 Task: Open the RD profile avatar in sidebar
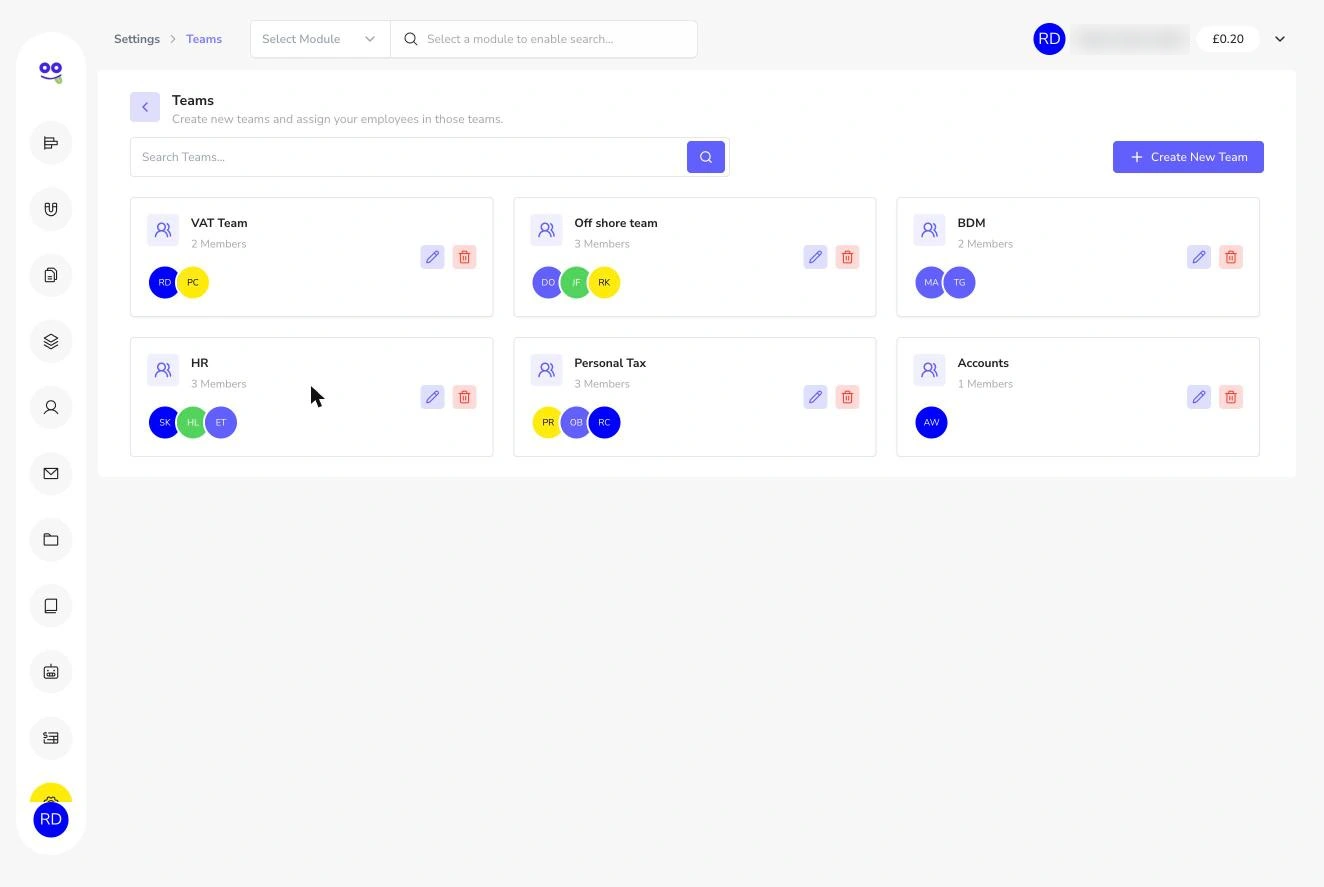(x=51, y=819)
